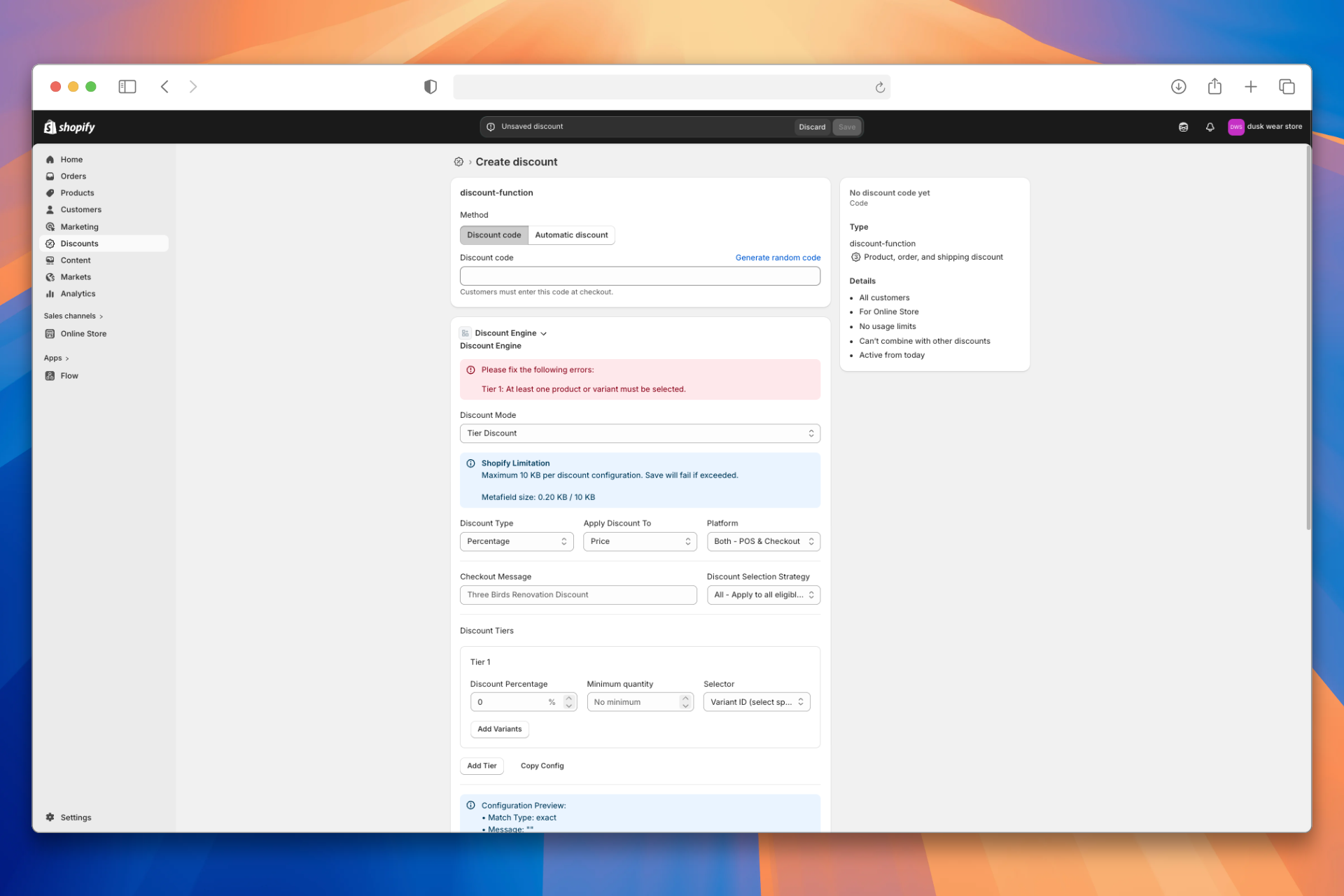Screen dimensions: 1344x896
Task: Open the Home section in sidebar
Action: coord(71,159)
